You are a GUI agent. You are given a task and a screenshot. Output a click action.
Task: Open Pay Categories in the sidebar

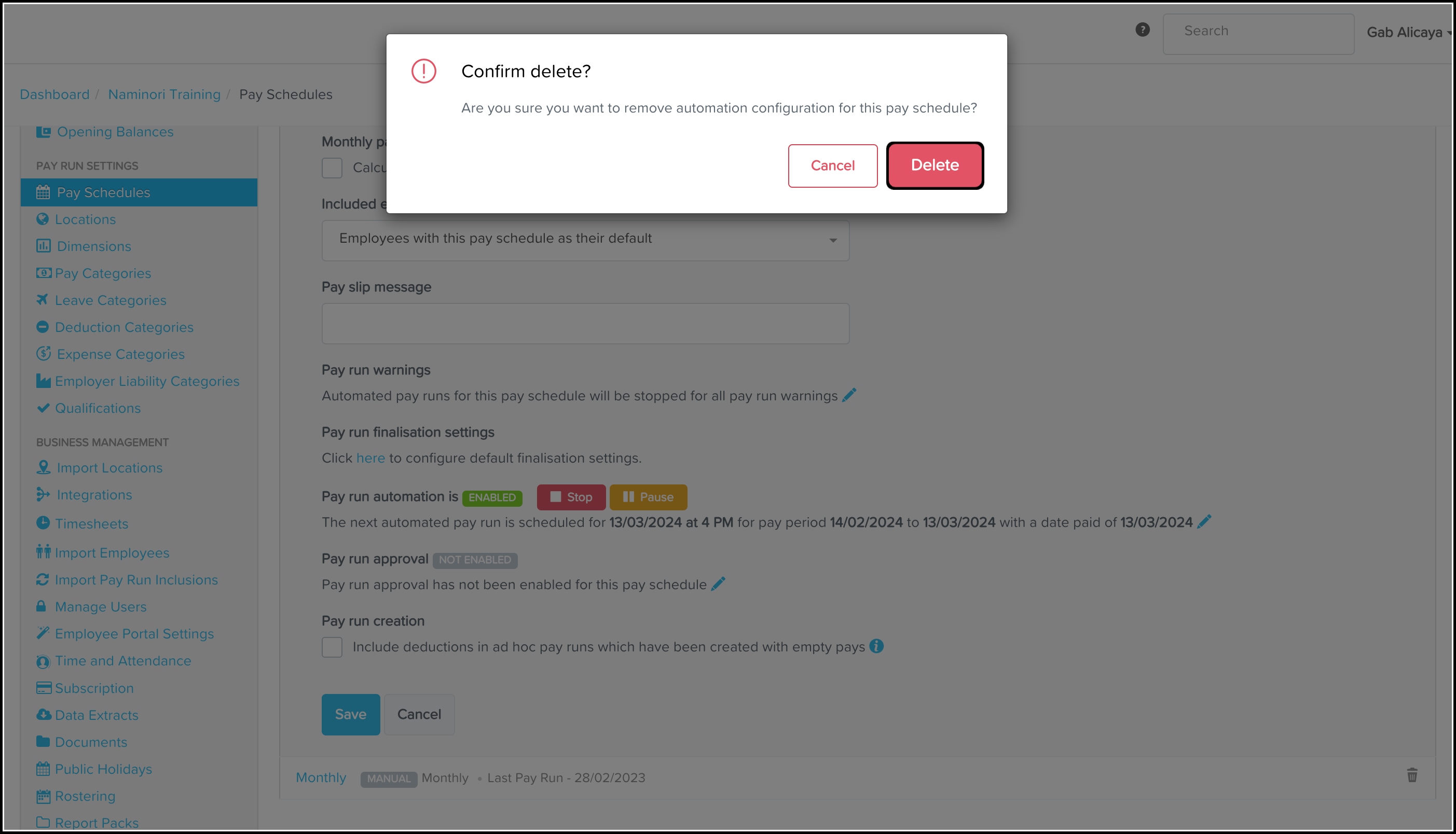click(x=103, y=273)
